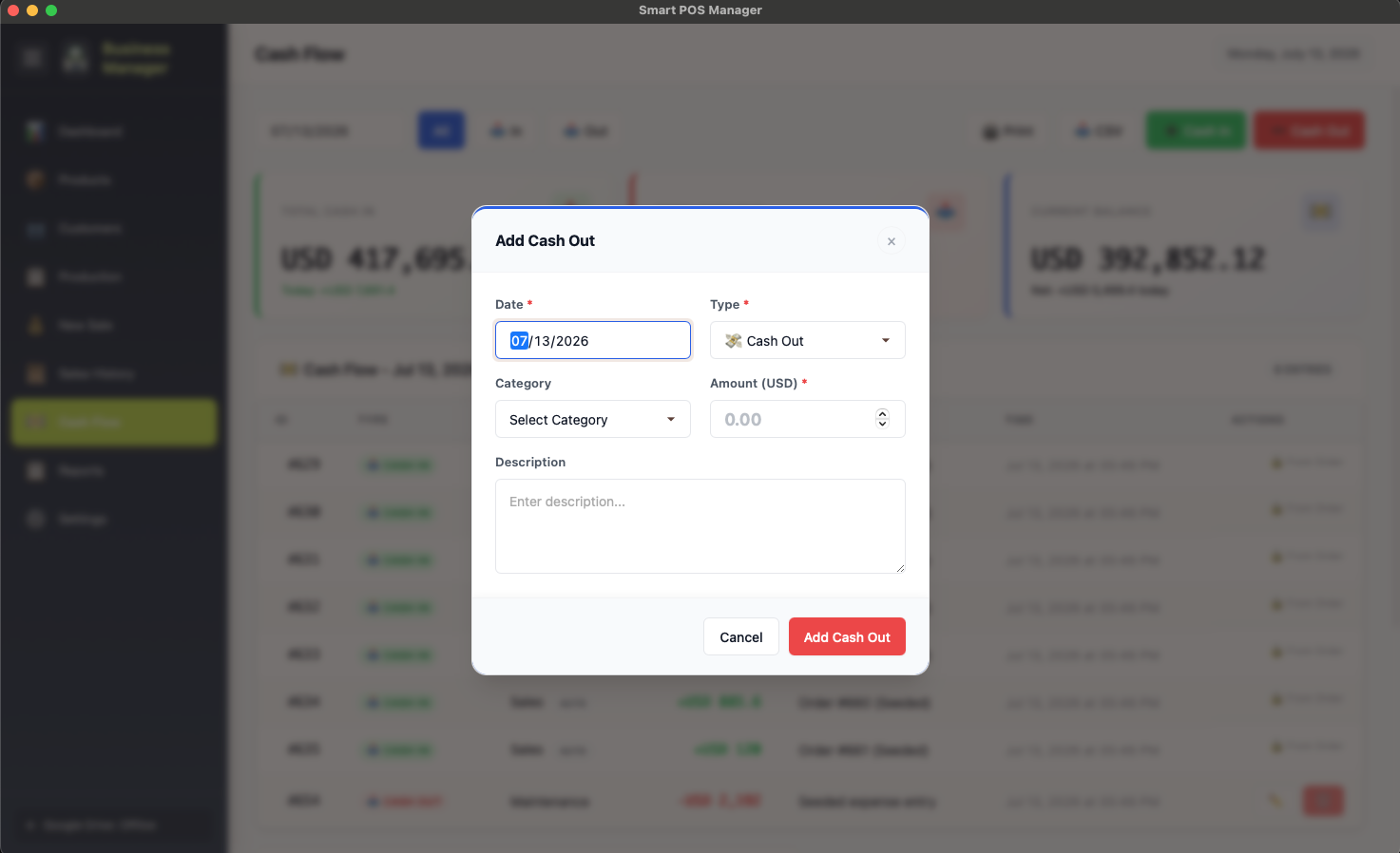This screenshot has width=1400, height=853.
Task: Open the hamburger menu in sidebar
Action: point(32,58)
